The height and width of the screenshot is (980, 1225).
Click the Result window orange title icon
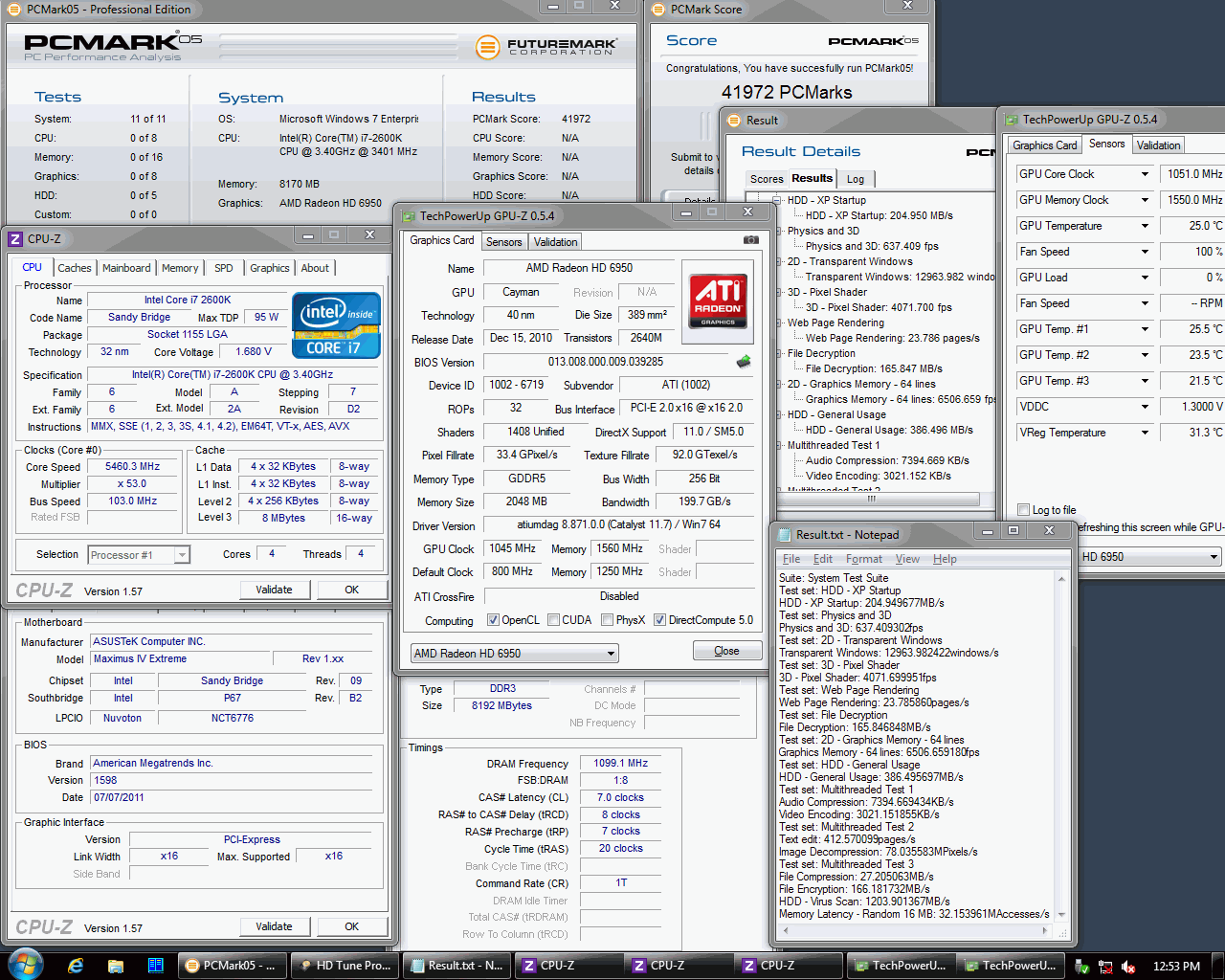point(734,120)
